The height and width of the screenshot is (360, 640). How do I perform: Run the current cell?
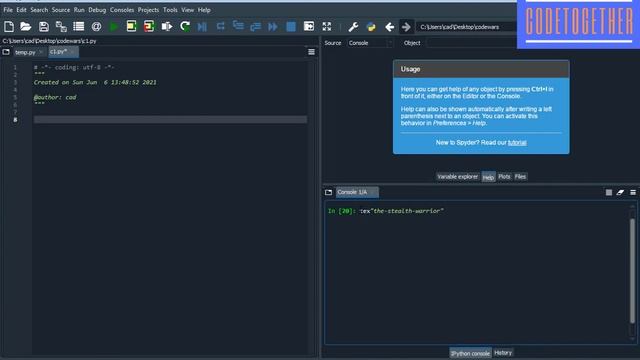coord(131,27)
